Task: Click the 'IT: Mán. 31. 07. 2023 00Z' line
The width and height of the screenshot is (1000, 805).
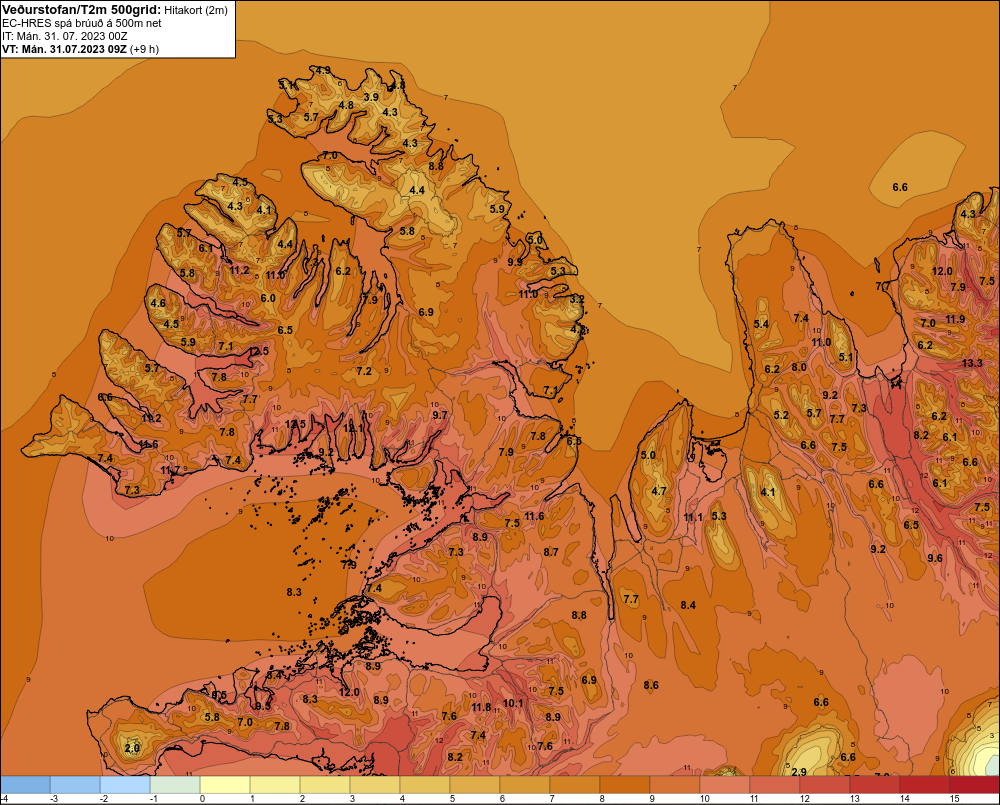Action: click(x=65, y=36)
